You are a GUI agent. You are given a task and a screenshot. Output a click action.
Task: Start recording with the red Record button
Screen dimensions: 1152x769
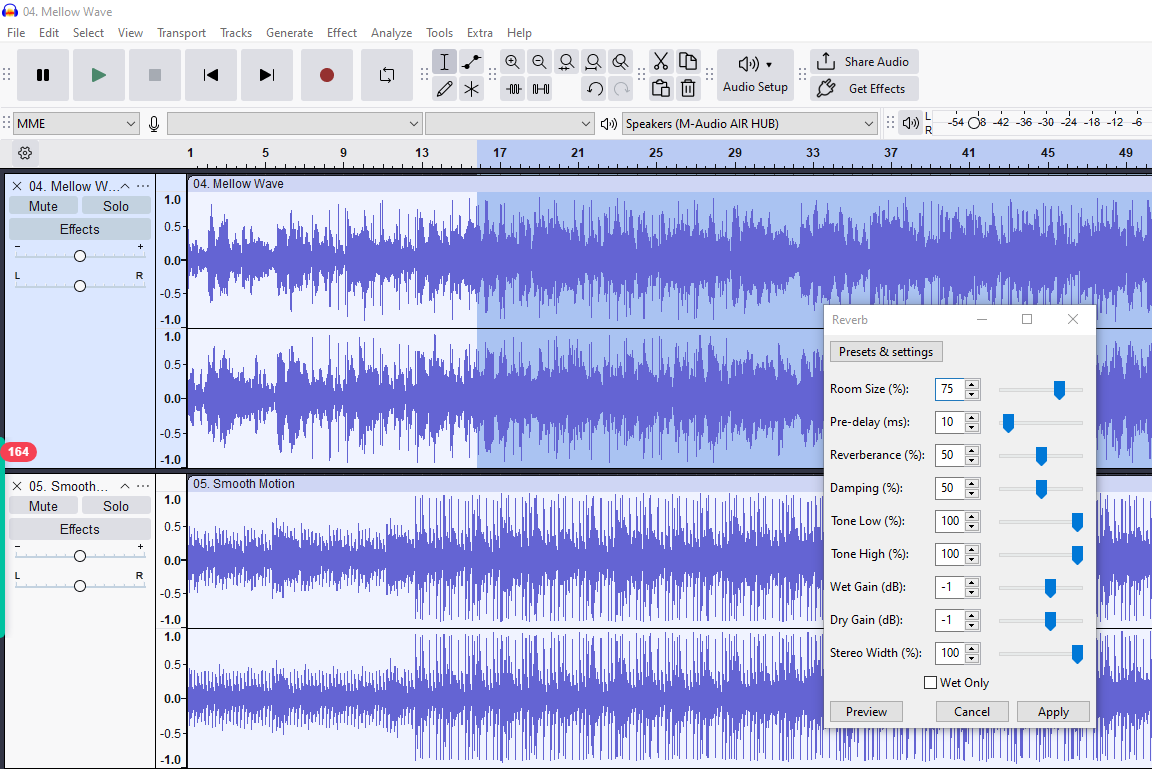click(x=327, y=75)
